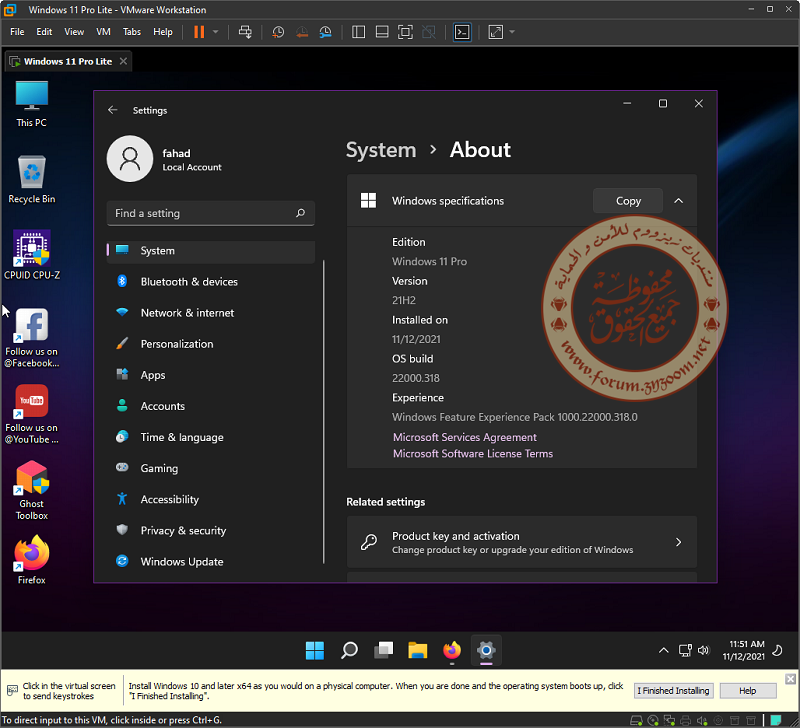800x728 pixels.
Task: Select the Firefox desktop shortcut
Action: tap(32, 560)
